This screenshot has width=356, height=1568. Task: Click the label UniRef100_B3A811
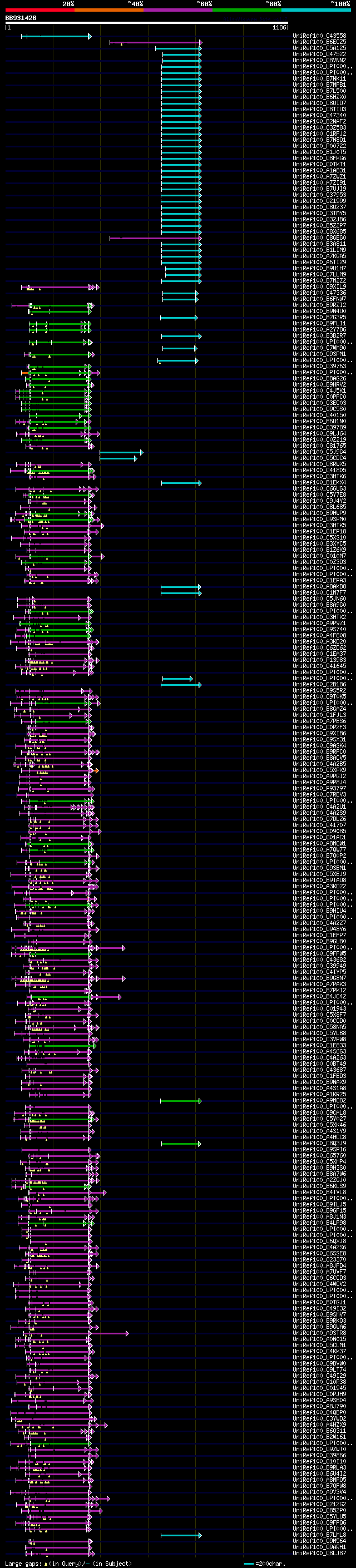coord(319,244)
